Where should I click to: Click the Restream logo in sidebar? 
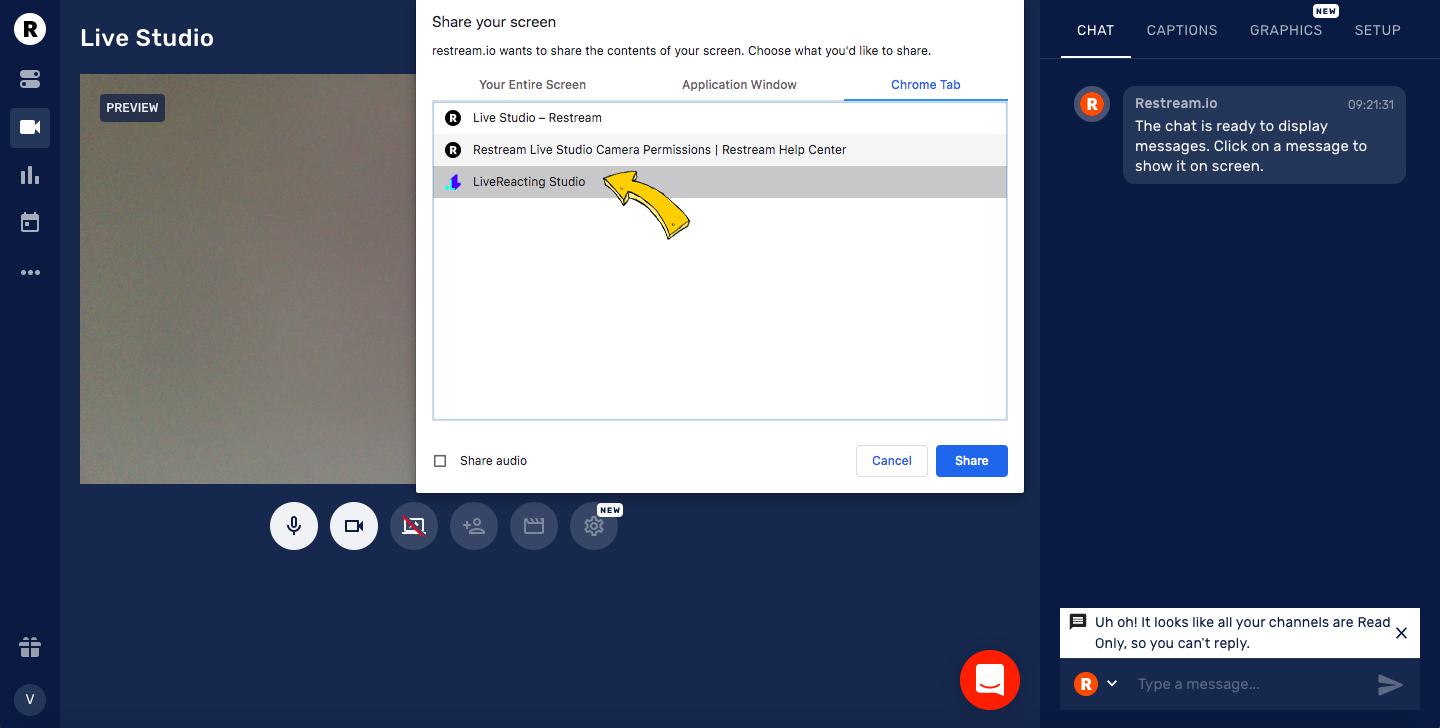(x=30, y=30)
